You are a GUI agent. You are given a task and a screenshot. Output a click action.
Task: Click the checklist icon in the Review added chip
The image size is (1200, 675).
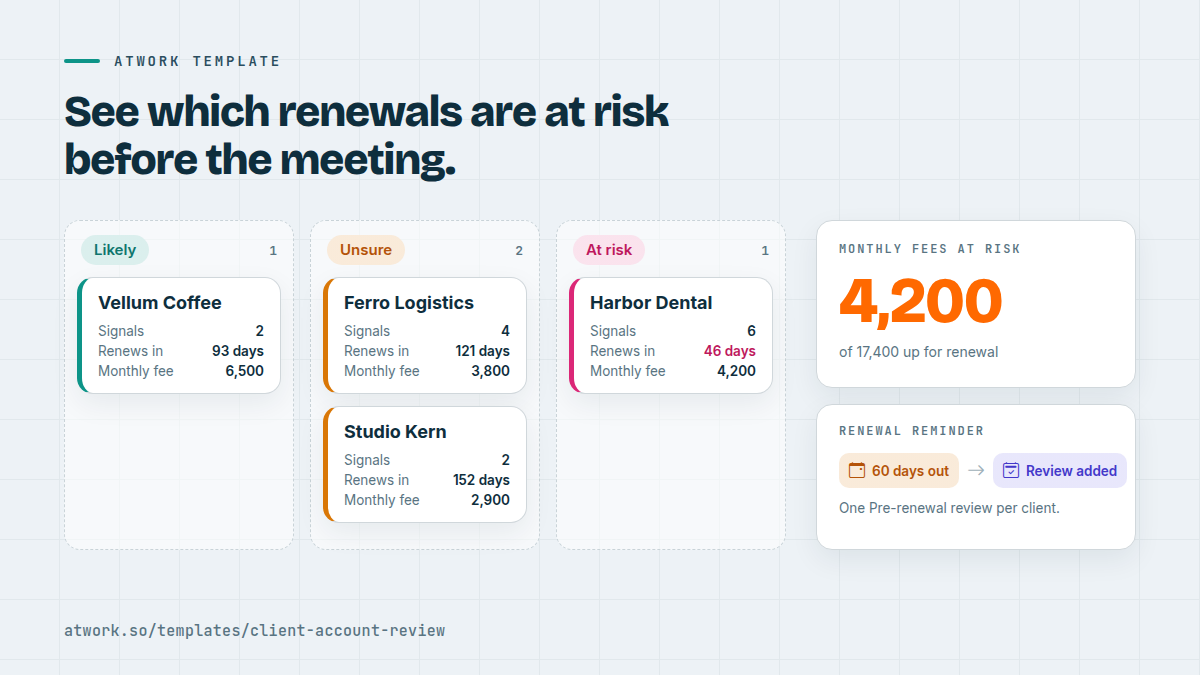coord(1010,471)
